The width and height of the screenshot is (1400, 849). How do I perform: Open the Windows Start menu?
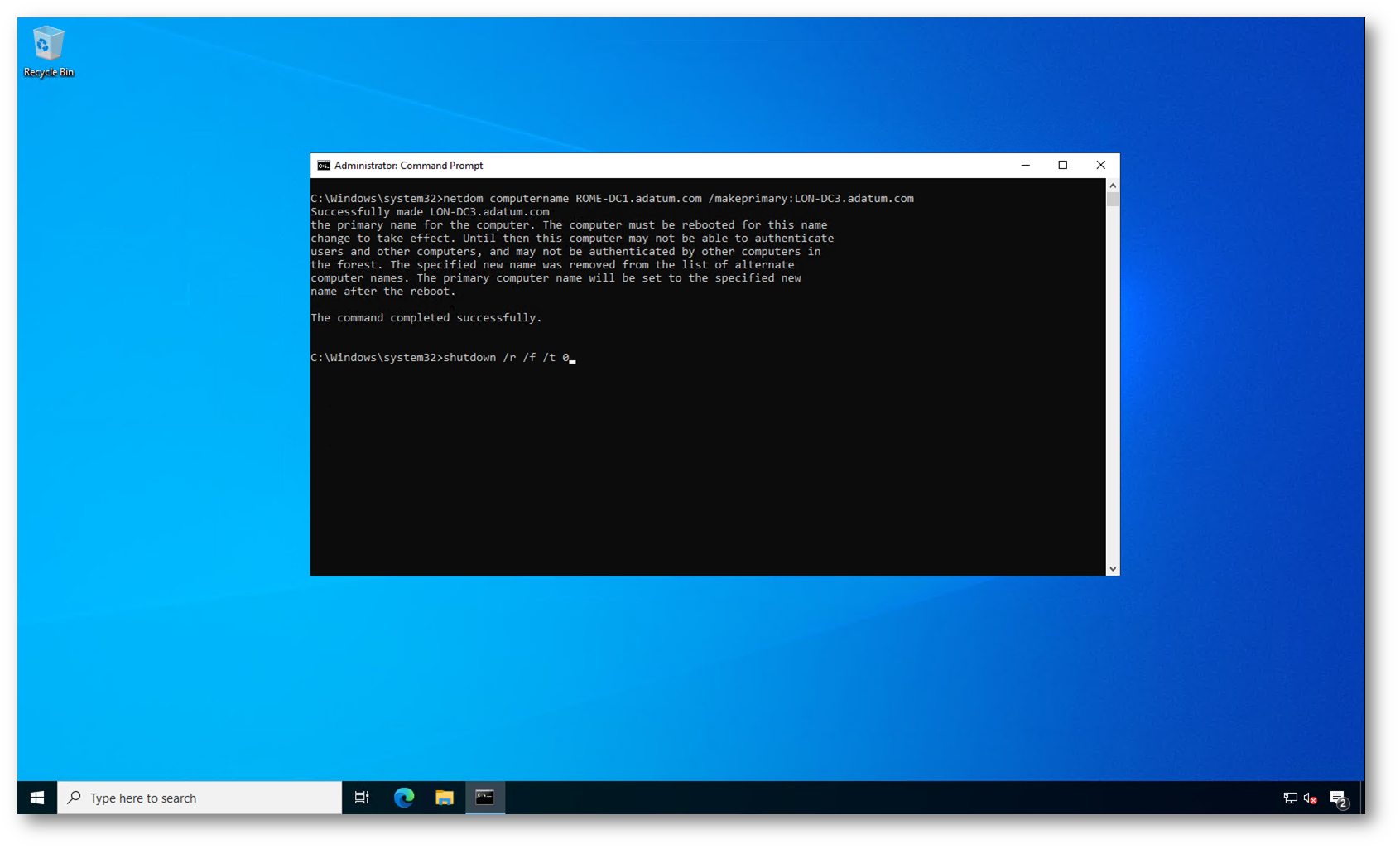point(37,798)
